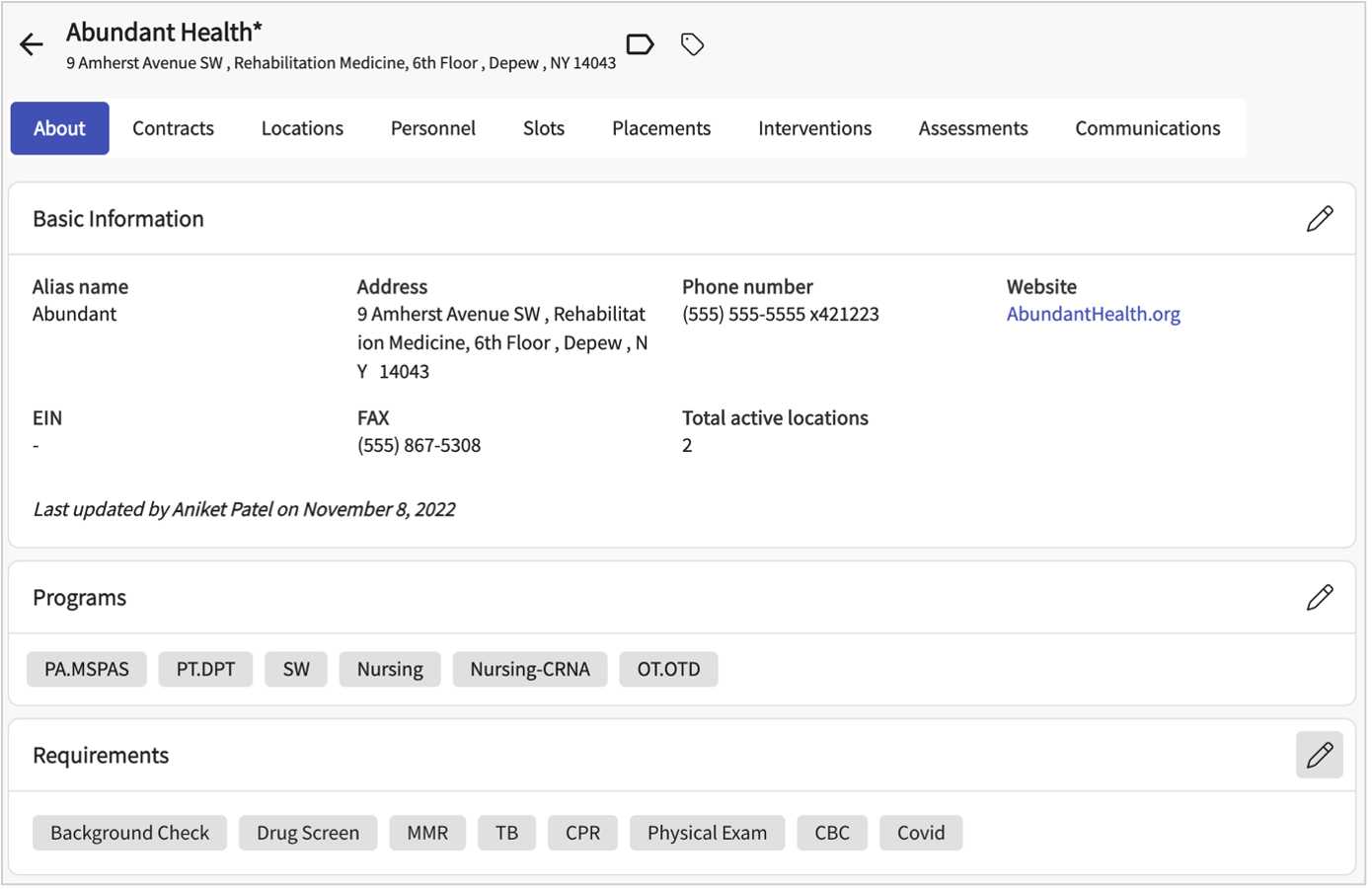Click the Covid requirement chip

(920, 833)
